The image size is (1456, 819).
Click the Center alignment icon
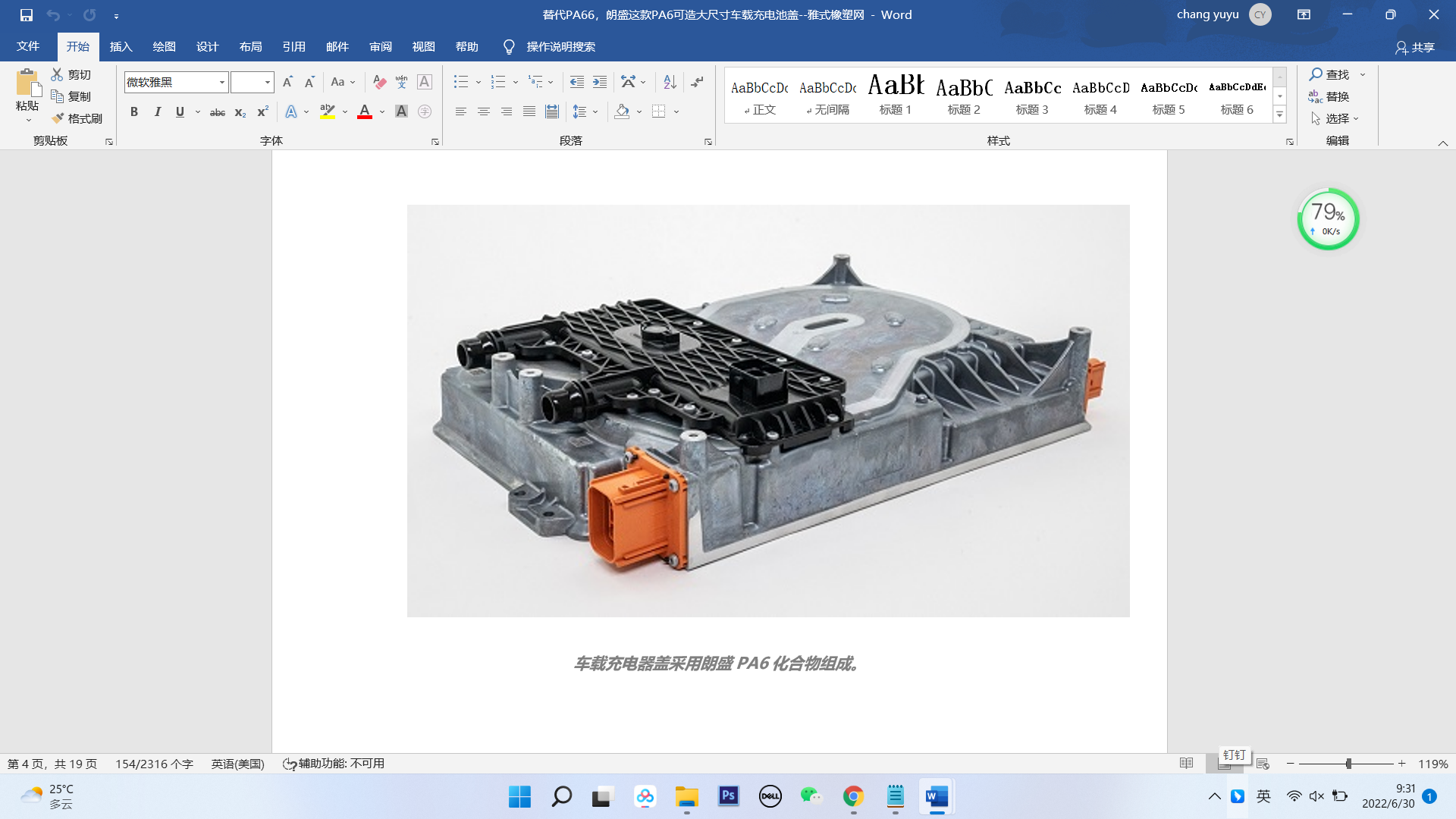pos(484,111)
